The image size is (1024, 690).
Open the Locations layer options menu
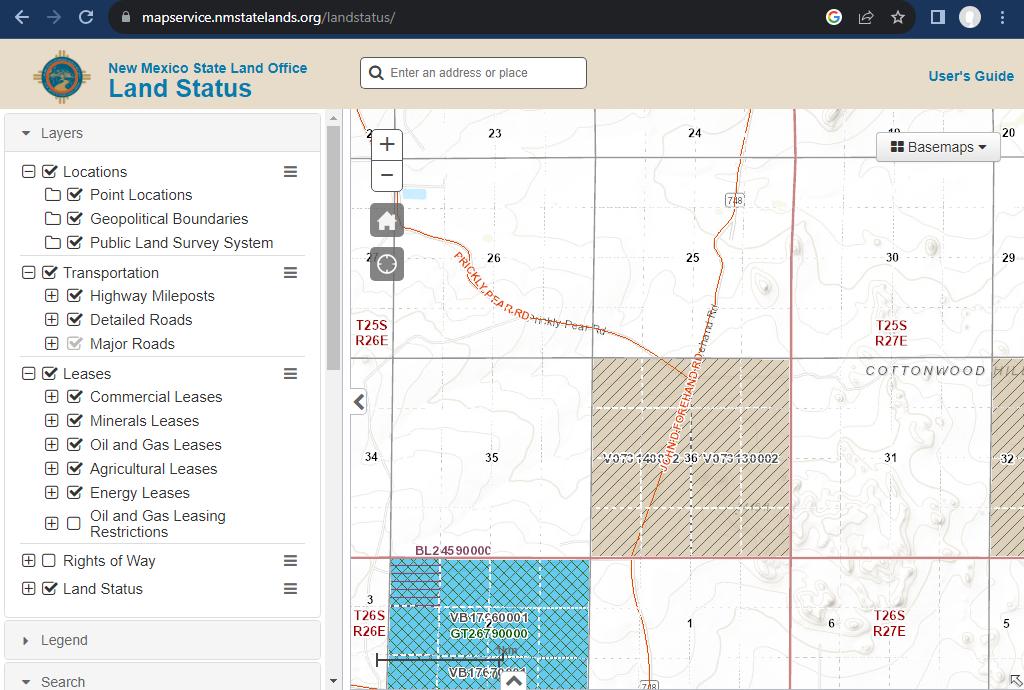pyautogui.click(x=291, y=172)
